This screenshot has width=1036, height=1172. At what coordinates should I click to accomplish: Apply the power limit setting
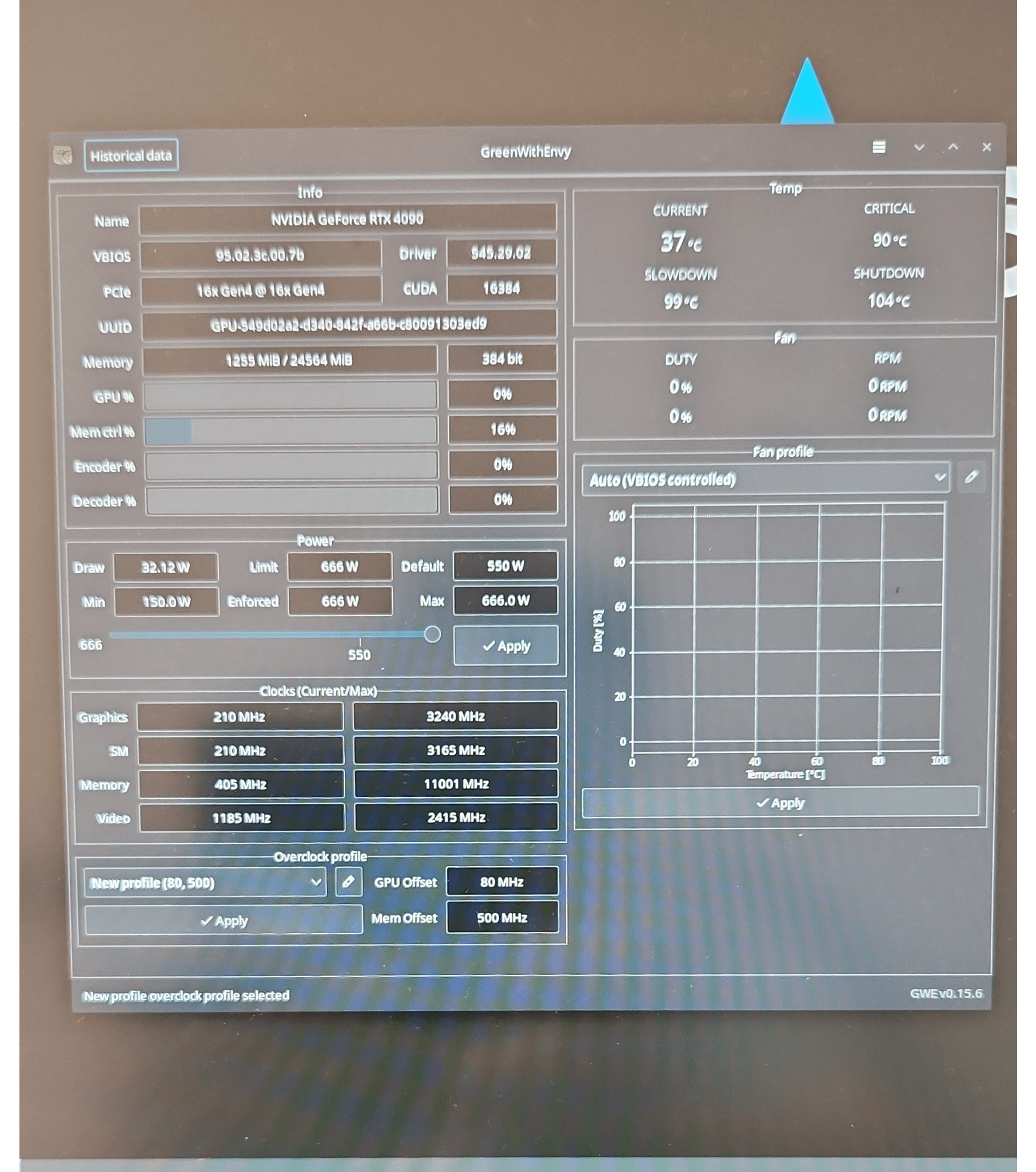(x=505, y=645)
